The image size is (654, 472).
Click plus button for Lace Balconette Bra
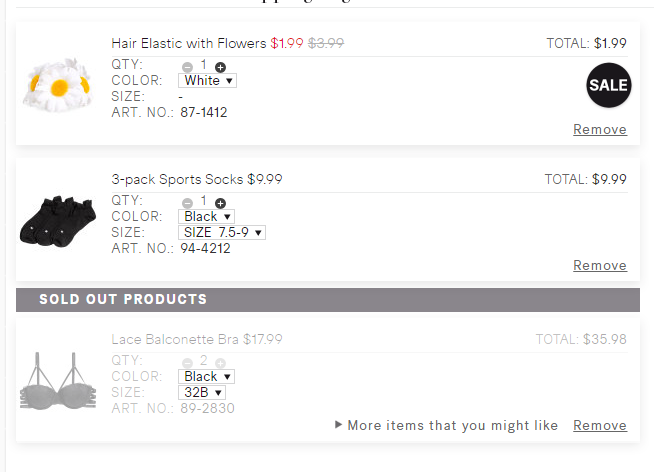click(221, 362)
